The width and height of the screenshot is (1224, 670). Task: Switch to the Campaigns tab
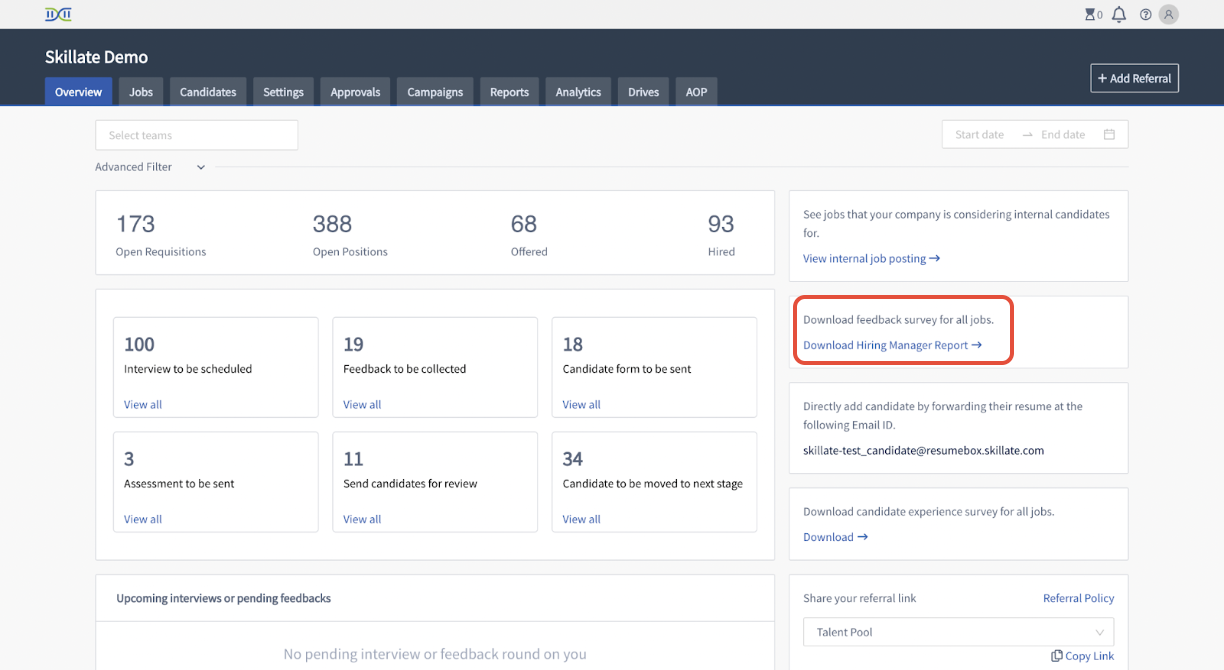tap(435, 91)
